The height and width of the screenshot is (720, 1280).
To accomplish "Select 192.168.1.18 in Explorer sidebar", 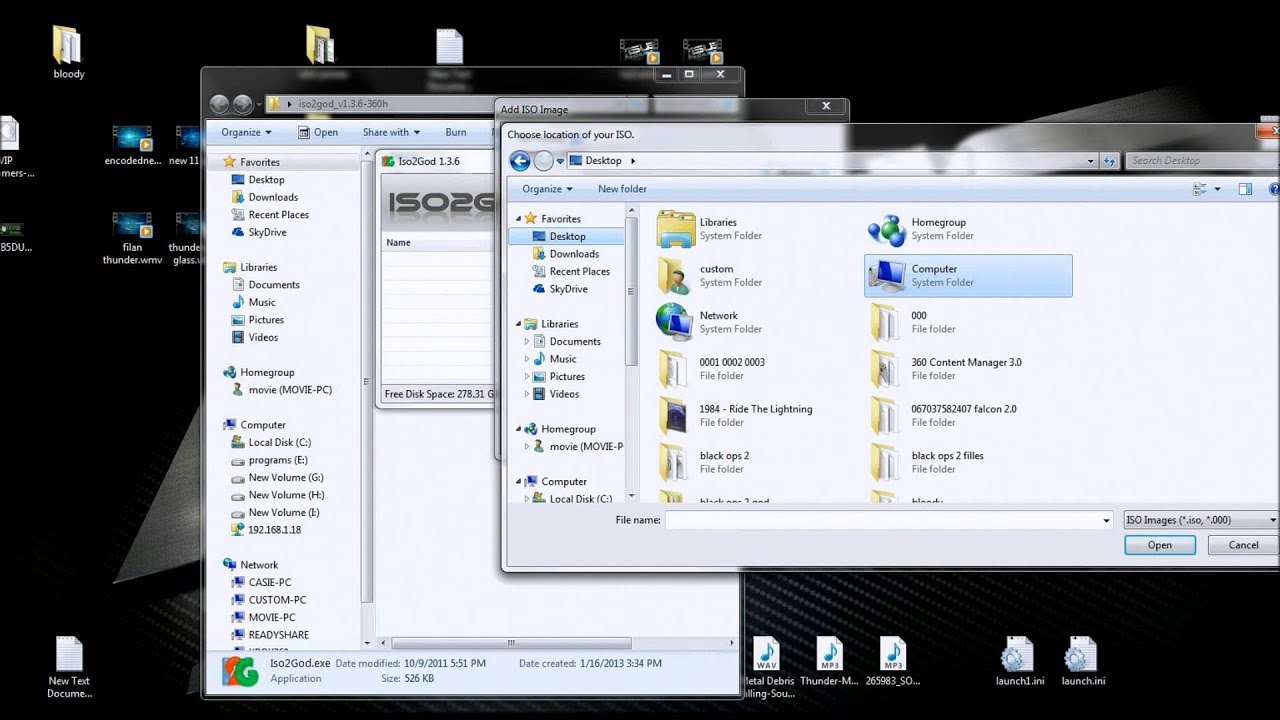I will [265, 530].
